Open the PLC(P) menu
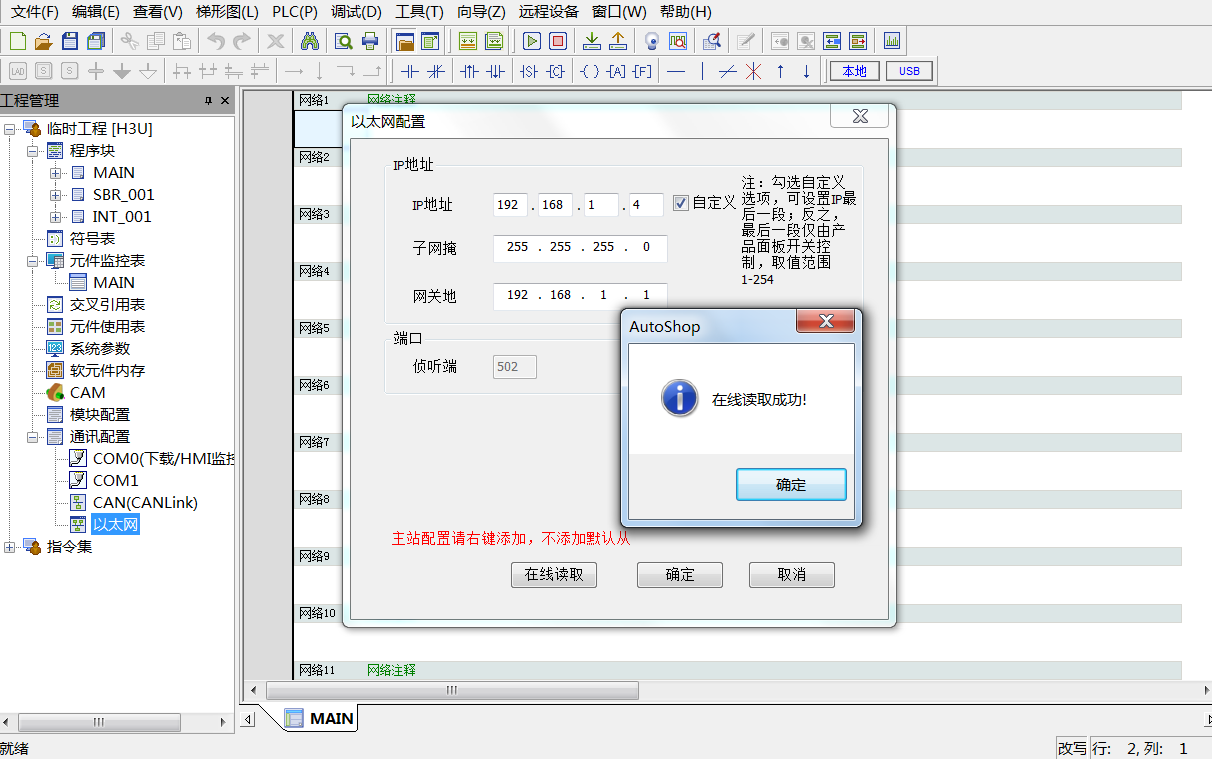The width and height of the screenshot is (1212, 759). click(x=295, y=12)
